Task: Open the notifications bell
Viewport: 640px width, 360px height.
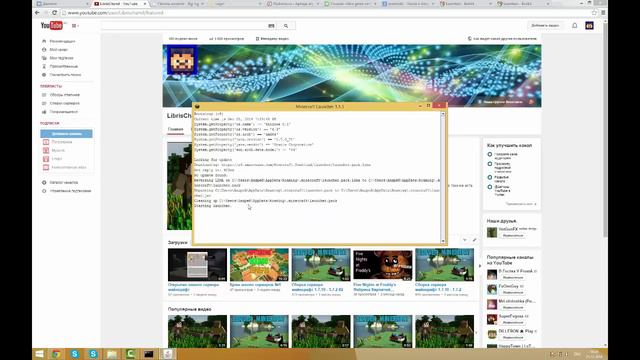Action: (574, 25)
